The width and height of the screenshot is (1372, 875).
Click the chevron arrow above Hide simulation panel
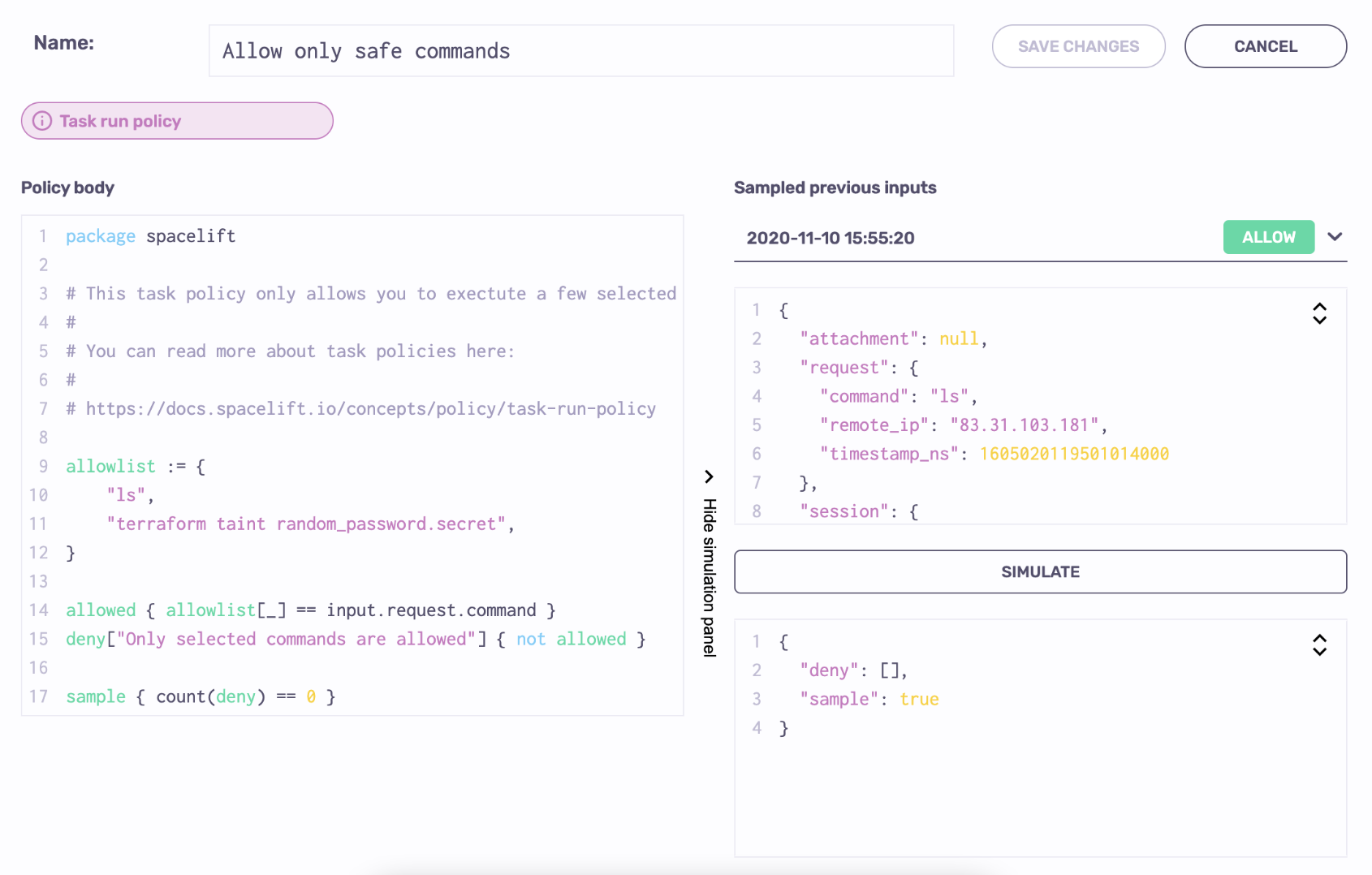coord(709,476)
